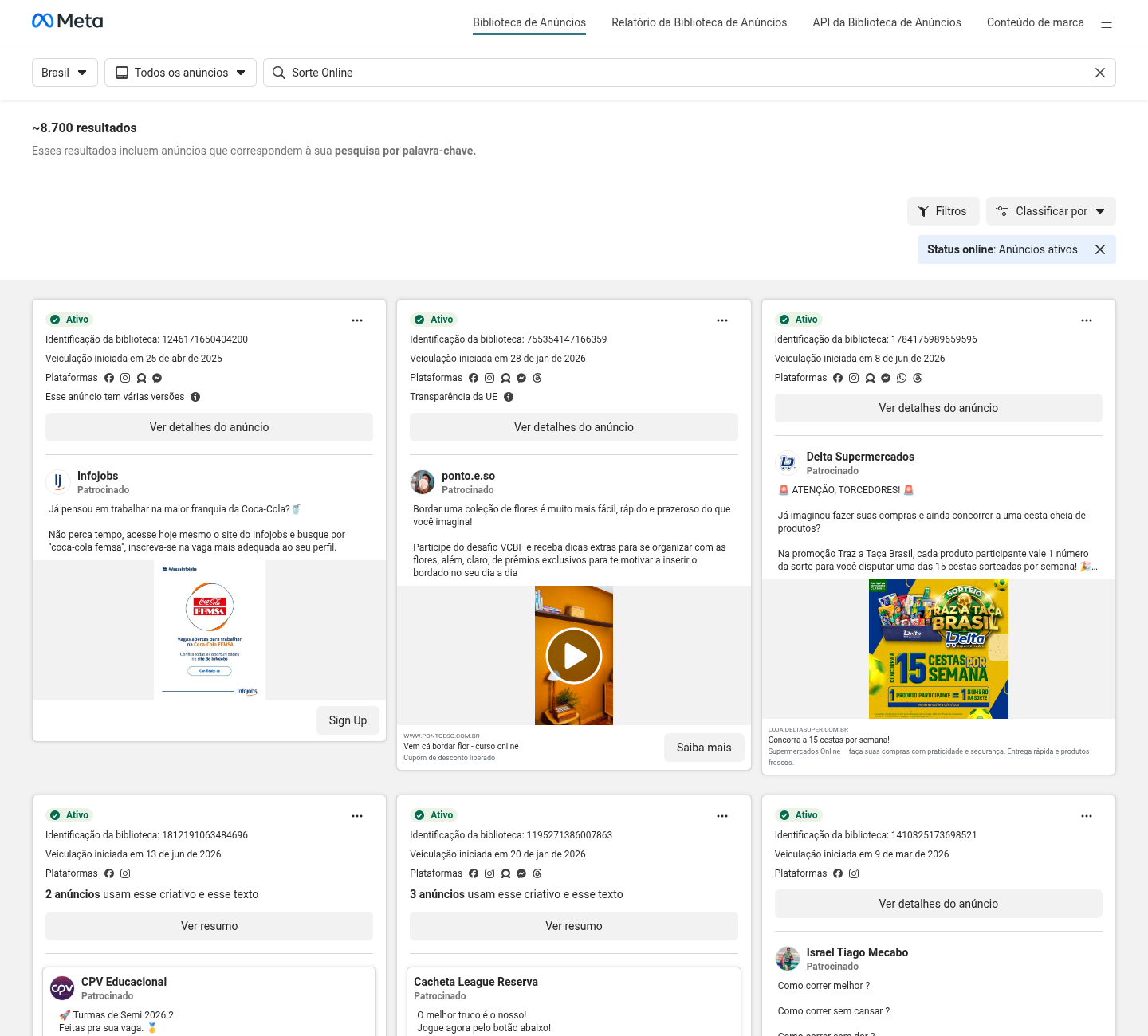Click the CPV Educacional advertiser name
Image resolution: width=1148 pixels, height=1036 pixels.
tap(124, 982)
